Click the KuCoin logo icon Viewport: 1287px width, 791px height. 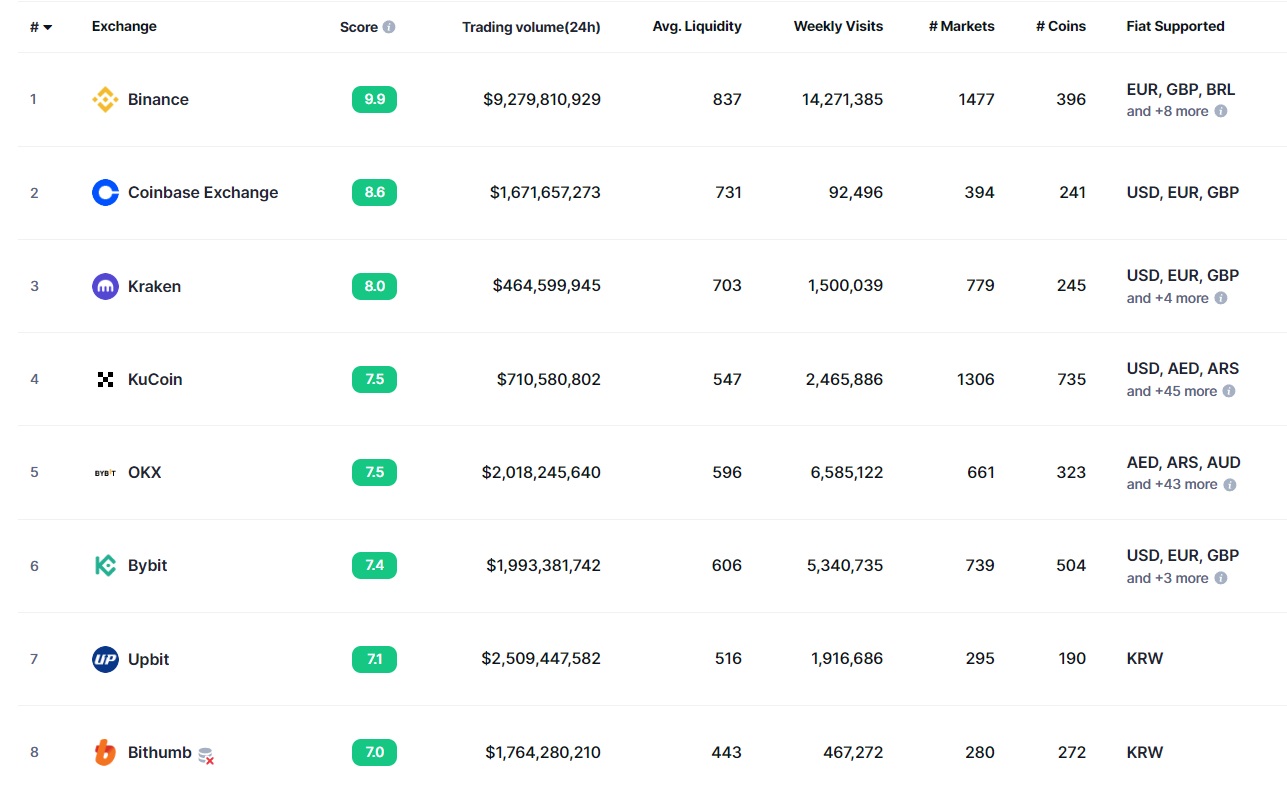tap(105, 379)
